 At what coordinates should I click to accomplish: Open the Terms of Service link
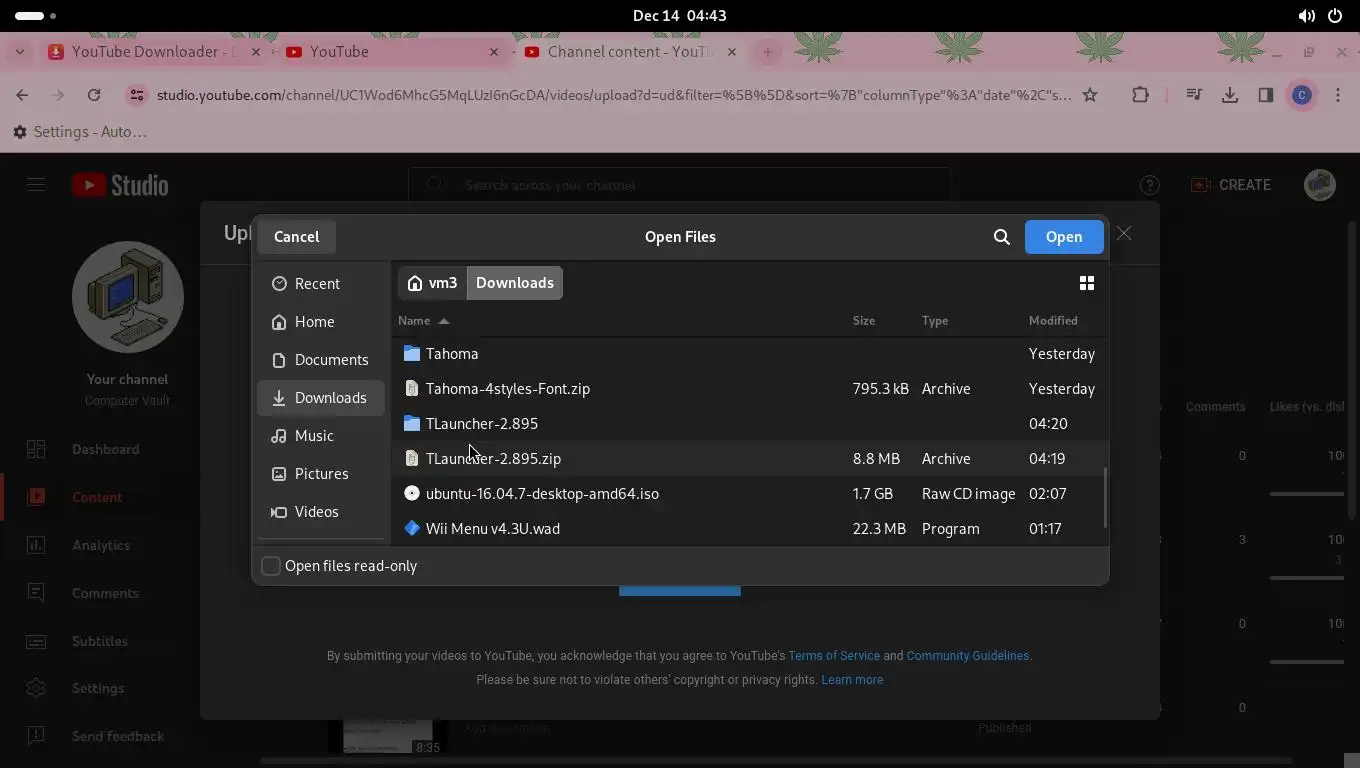pos(834,656)
